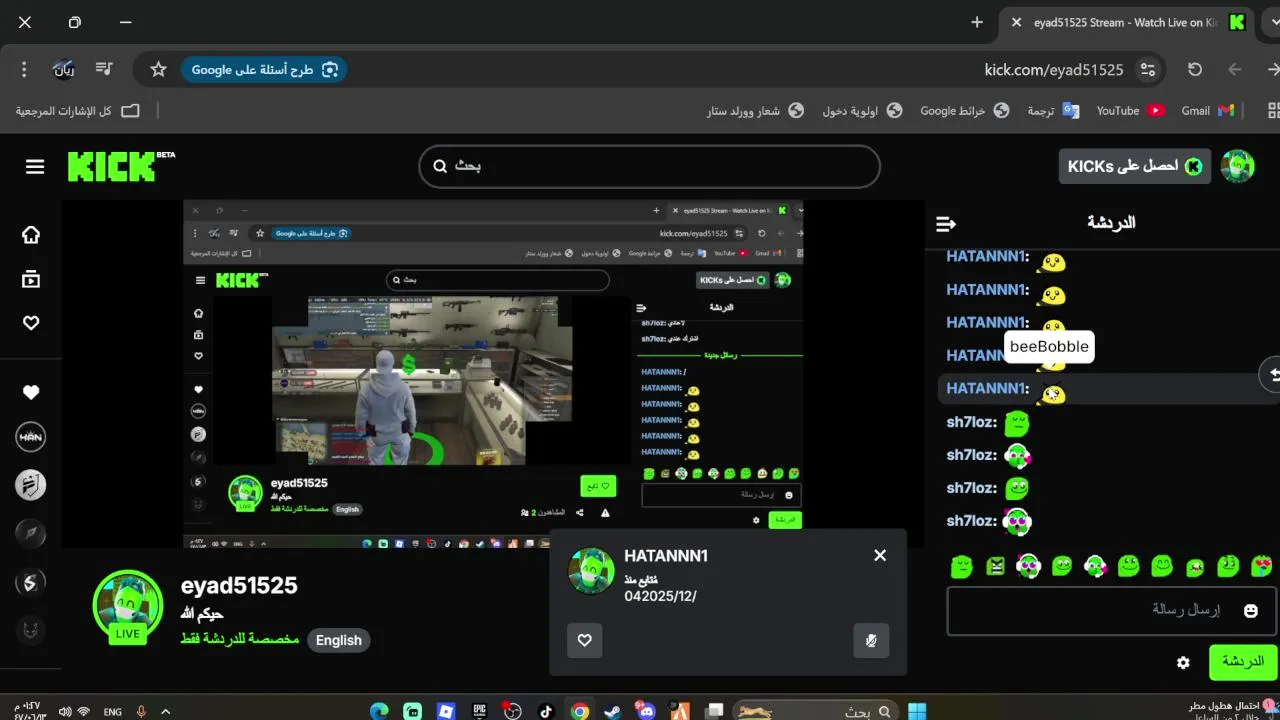
Task: Click the KICK beta logo
Action: click(121, 166)
